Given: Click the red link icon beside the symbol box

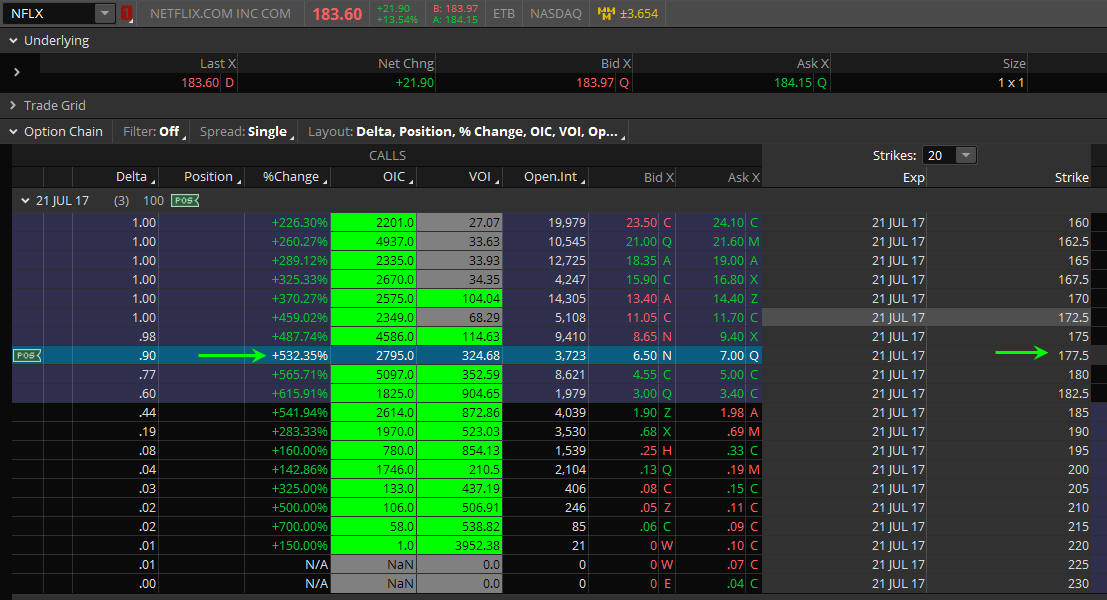Looking at the screenshot, I should [127, 14].
